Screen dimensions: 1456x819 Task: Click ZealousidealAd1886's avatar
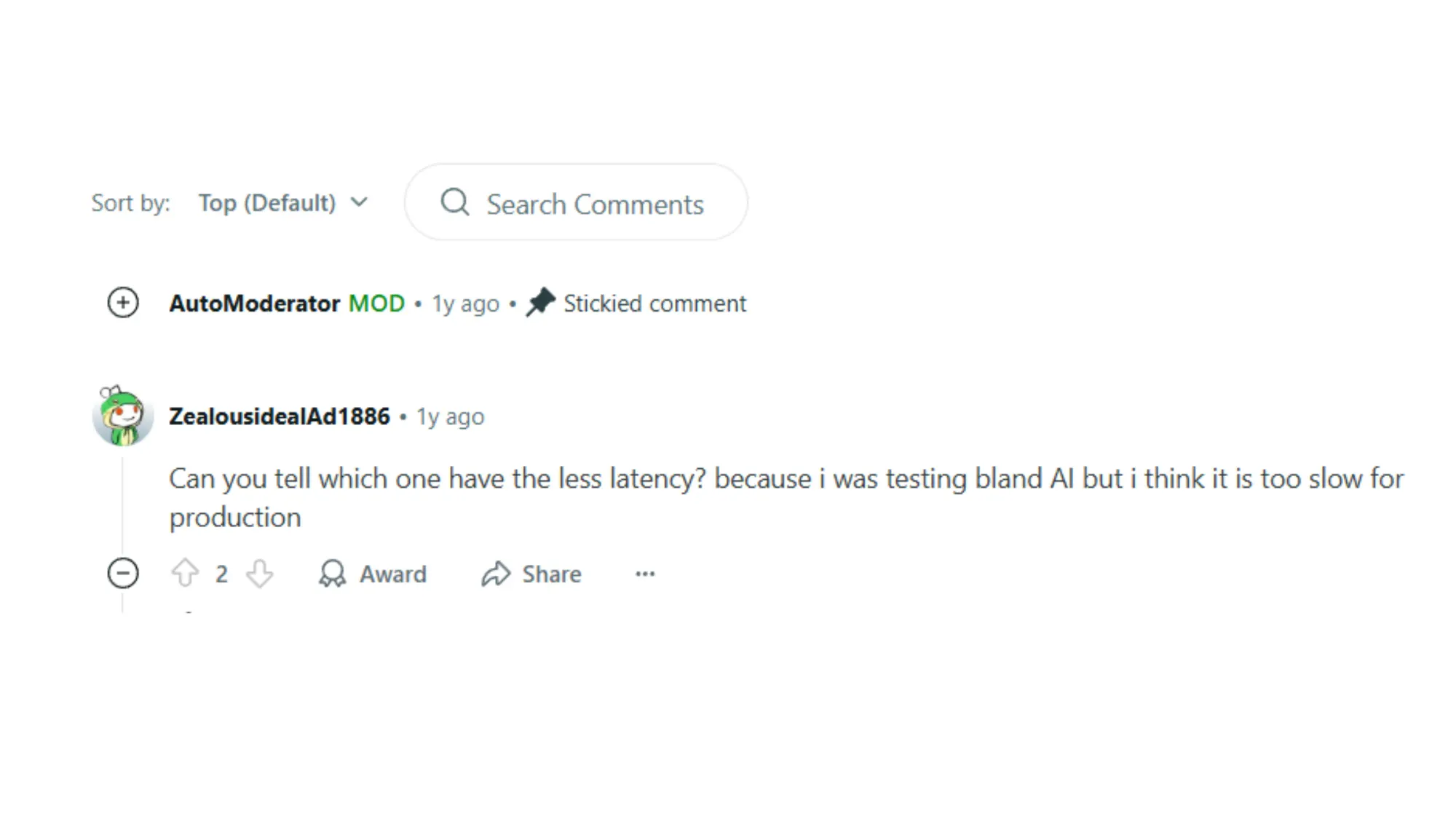click(124, 416)
